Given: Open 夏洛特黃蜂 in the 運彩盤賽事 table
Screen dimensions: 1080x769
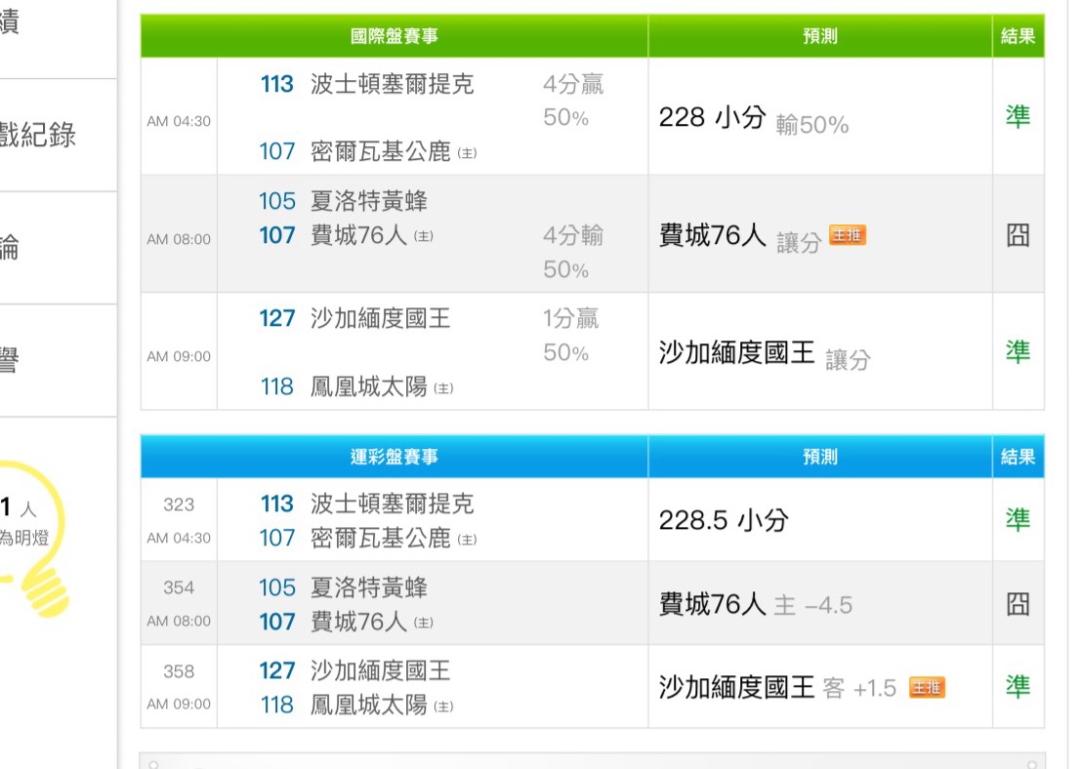Looking at the screenshot, I should (x=368, y=587).
